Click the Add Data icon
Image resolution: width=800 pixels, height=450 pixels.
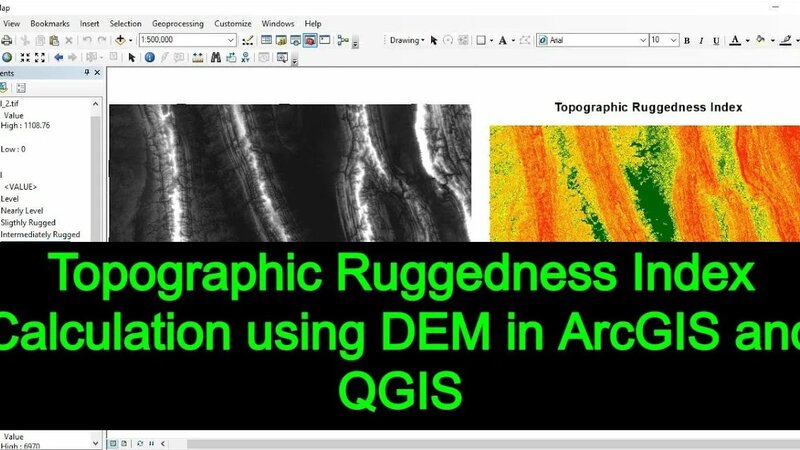pyautogui.click(x=120, y=40)
